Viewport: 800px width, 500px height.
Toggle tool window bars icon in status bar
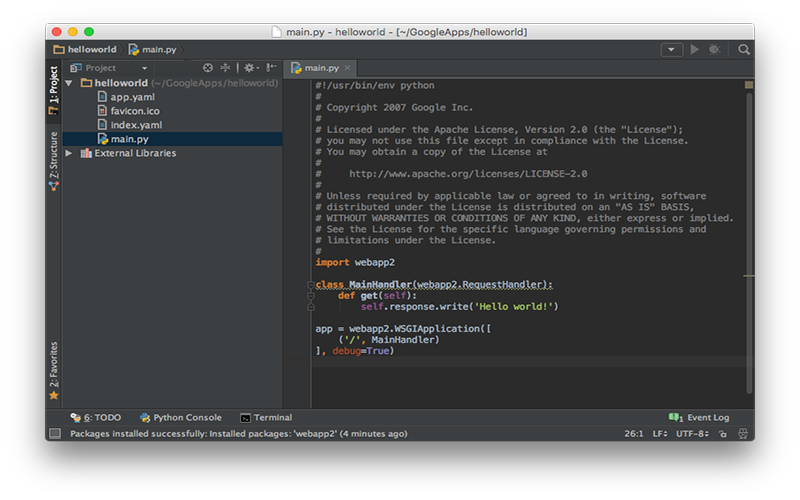coord(55,434)
